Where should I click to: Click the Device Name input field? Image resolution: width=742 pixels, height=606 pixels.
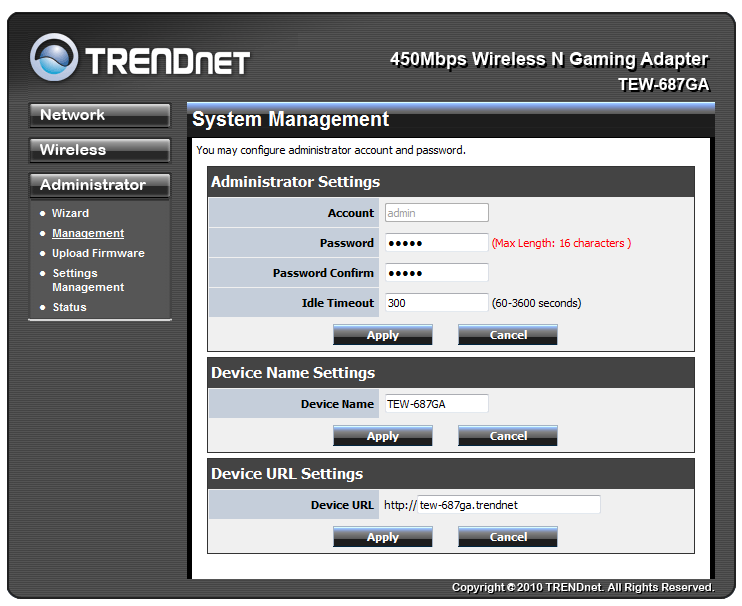coord(436,404)
